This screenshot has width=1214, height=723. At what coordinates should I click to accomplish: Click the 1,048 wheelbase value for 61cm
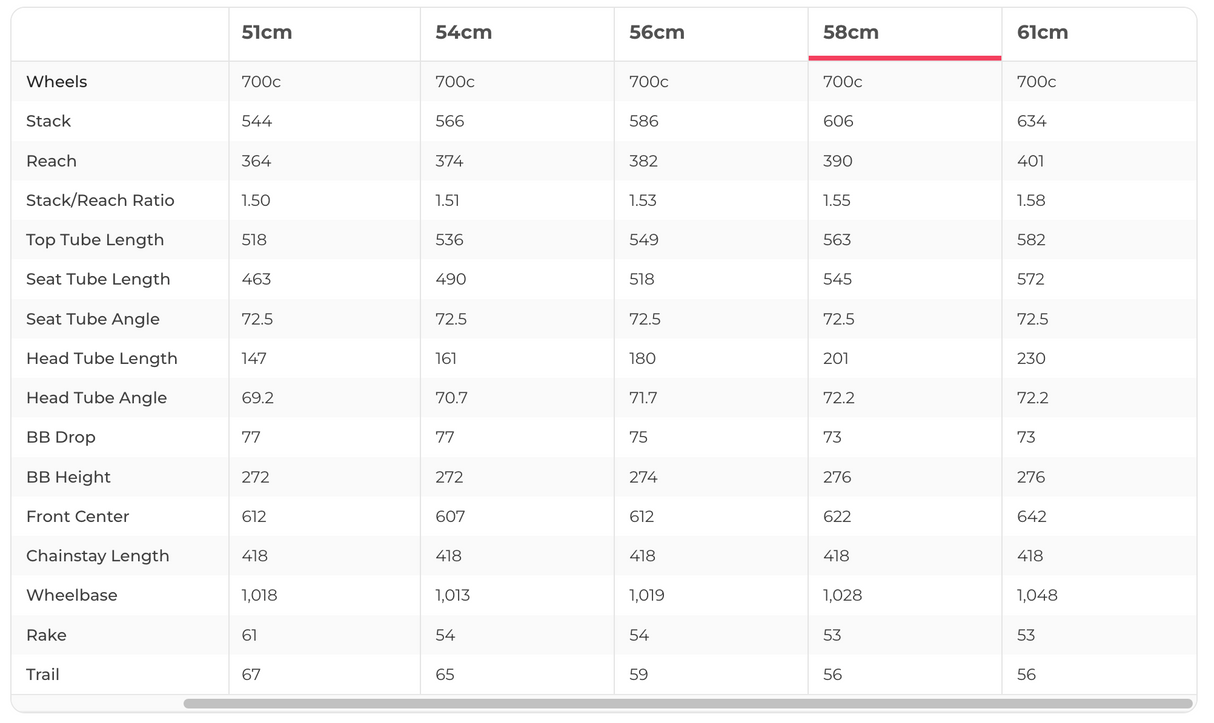tap(1037, 595)
